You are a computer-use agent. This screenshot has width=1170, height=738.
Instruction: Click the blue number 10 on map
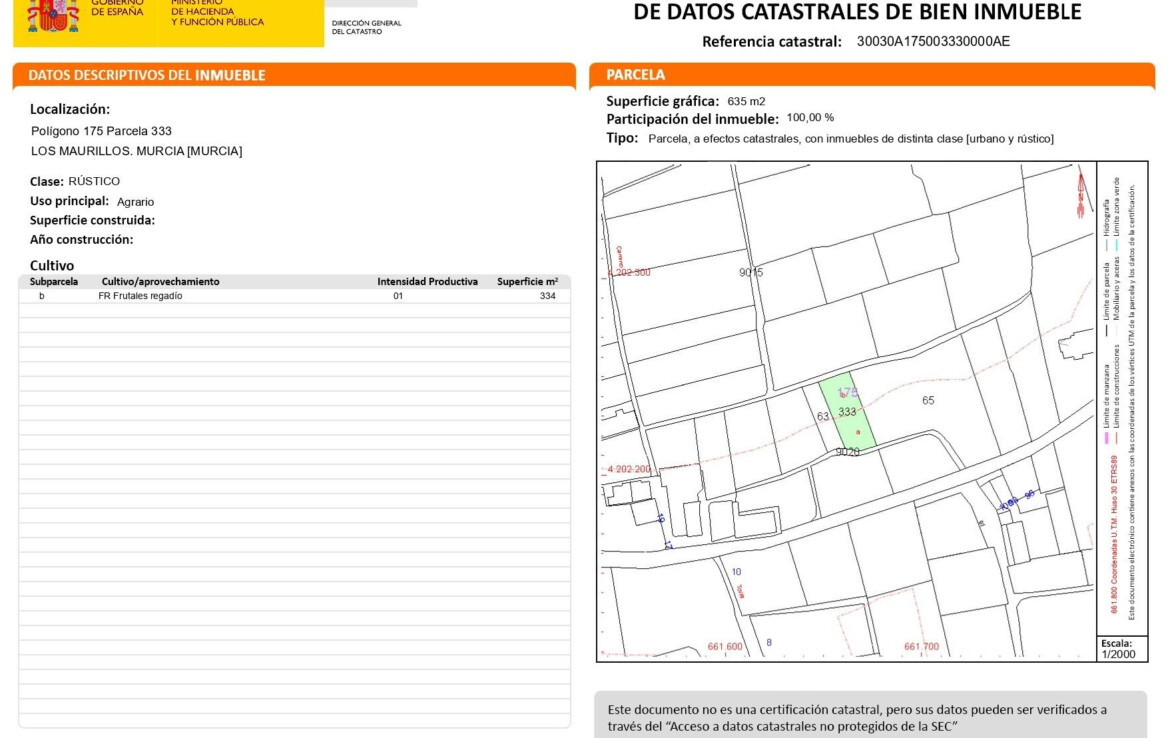tap(737, 572)
